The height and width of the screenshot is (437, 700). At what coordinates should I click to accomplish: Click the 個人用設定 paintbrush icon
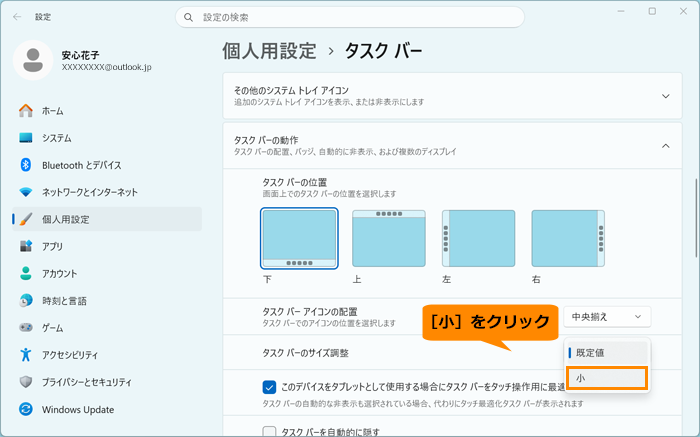[26, 219]
